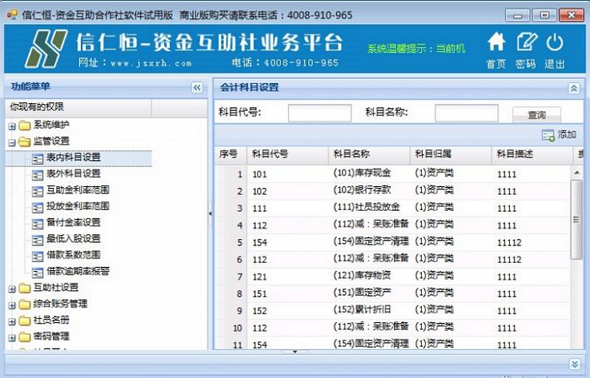Click the 监管设置 open folder icon
Image resolution: width=590 pixels, height=378 pixels.
coord(24,142)
